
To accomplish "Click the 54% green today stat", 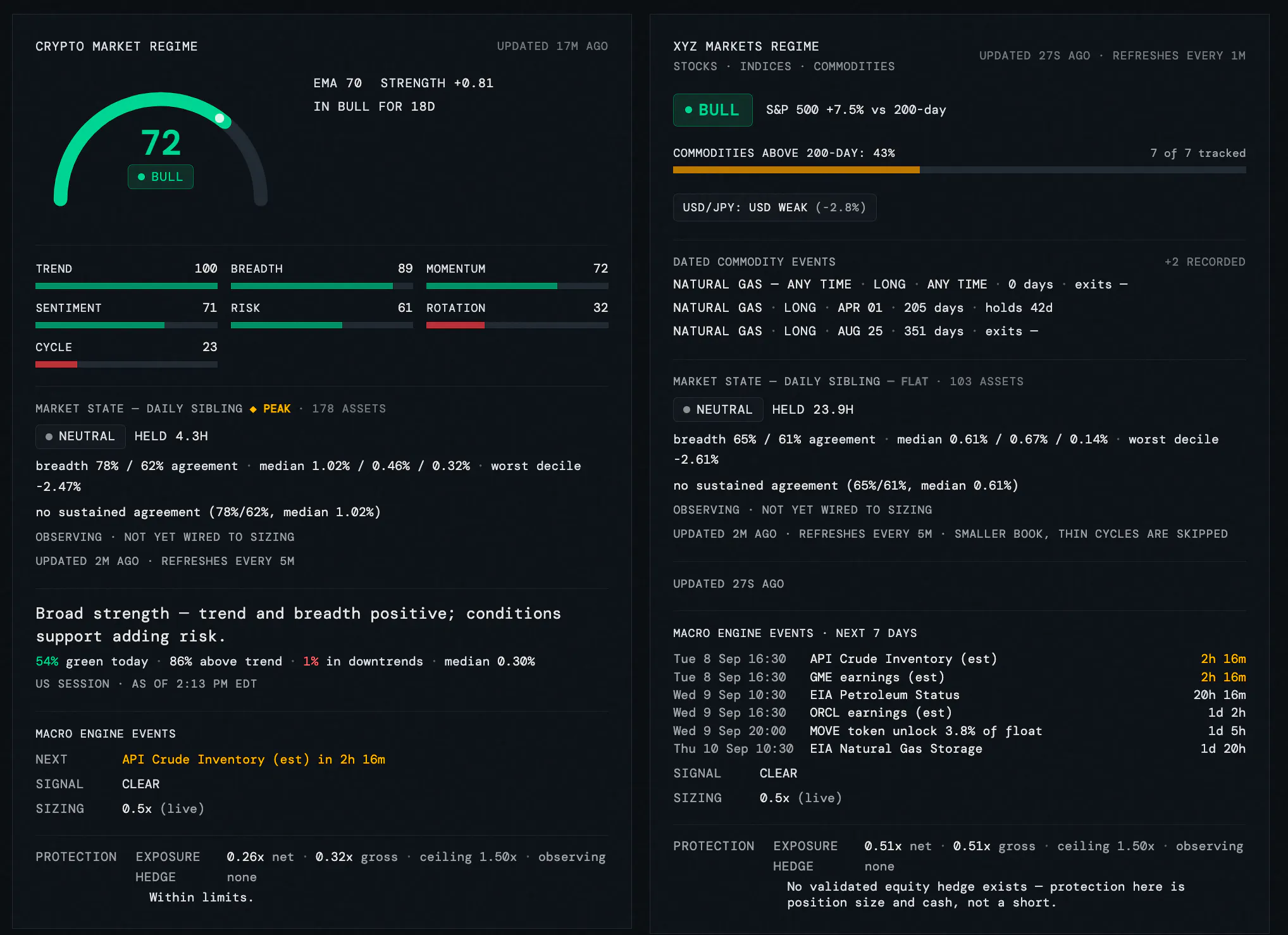I will [92, 661].
